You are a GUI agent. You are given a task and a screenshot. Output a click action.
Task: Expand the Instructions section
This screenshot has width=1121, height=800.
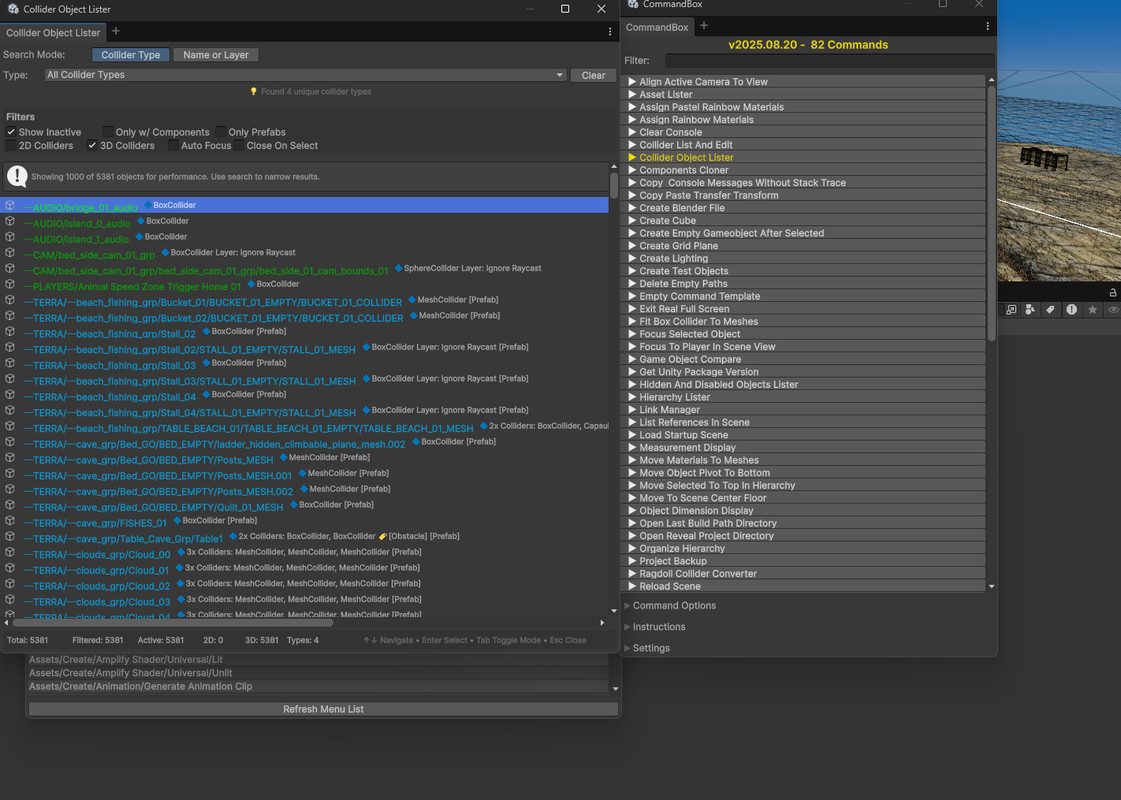658,627
